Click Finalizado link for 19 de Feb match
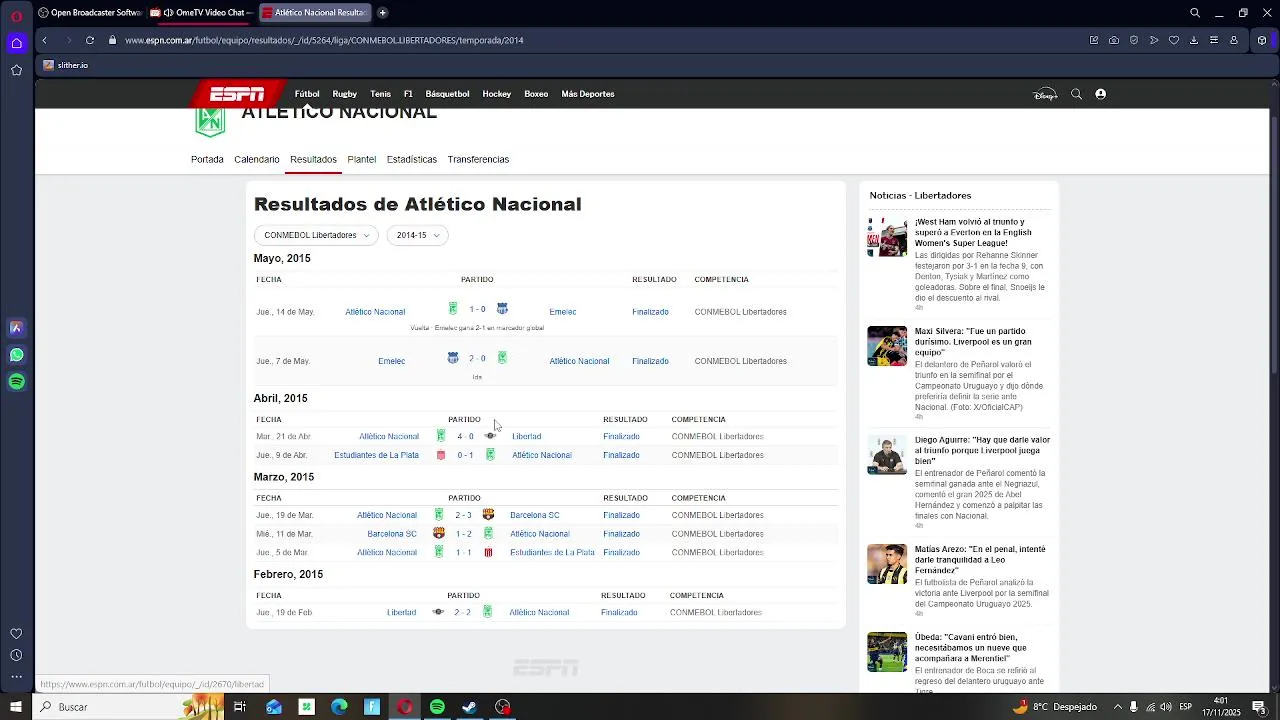The width and height of the screenshot is (1280, 720). click(619, 613)
